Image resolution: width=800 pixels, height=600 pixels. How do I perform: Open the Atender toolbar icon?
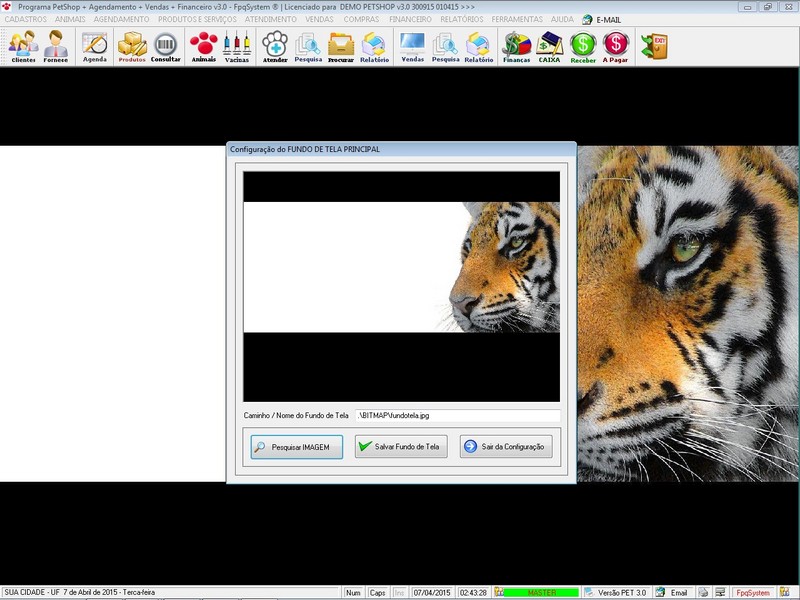pyautogui.click(x=275, y=46)
